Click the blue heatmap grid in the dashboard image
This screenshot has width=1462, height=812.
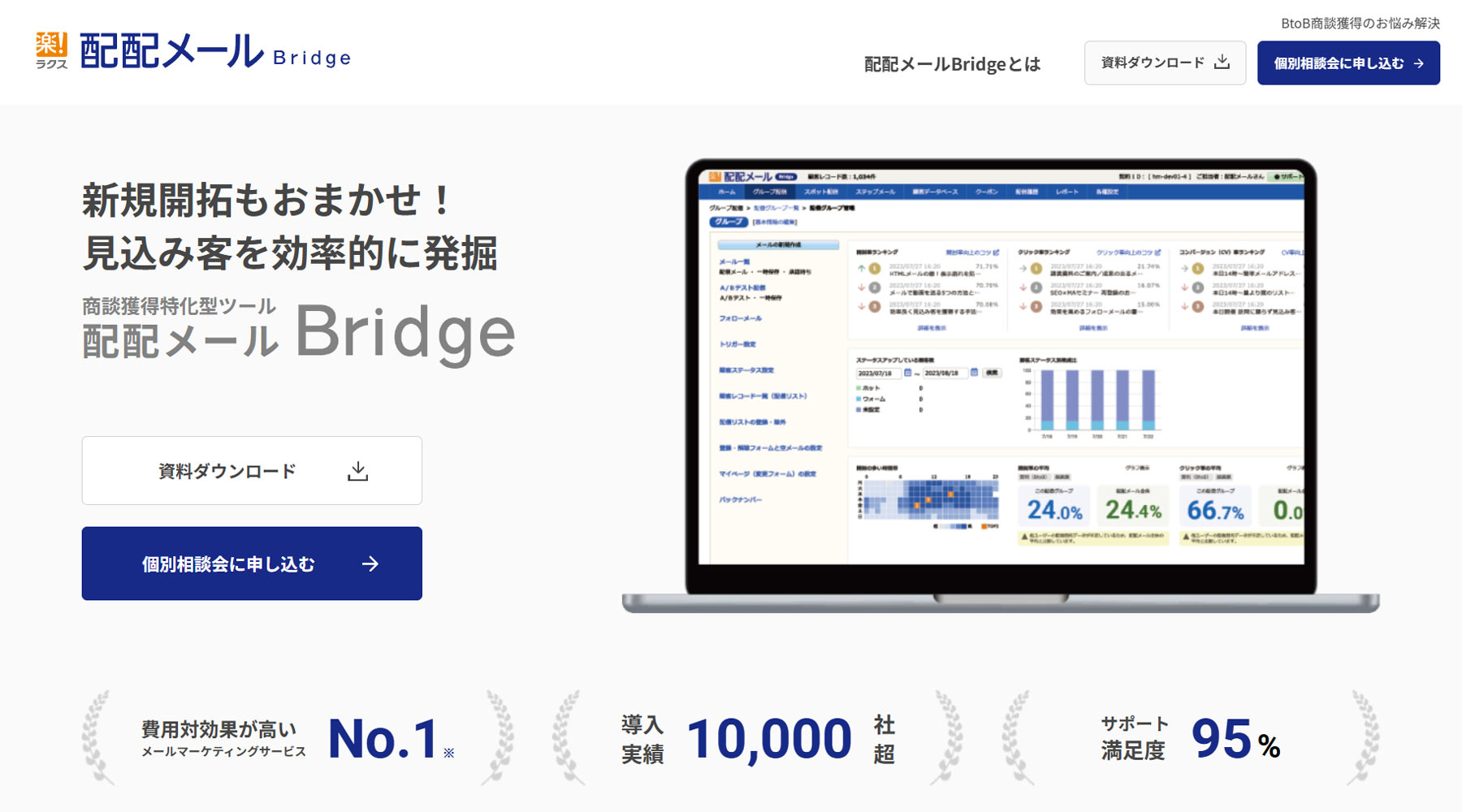pyautogui.click(x=931, y=498)
